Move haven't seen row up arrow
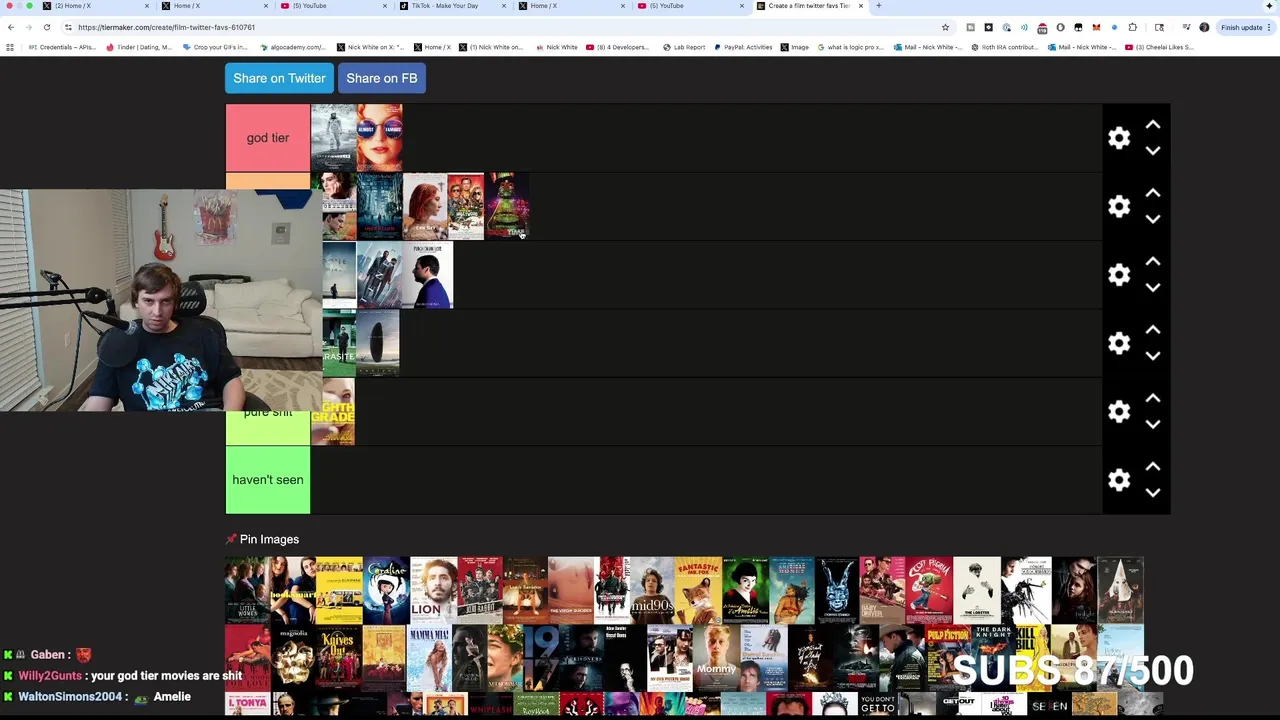 tap(1153, 467)
